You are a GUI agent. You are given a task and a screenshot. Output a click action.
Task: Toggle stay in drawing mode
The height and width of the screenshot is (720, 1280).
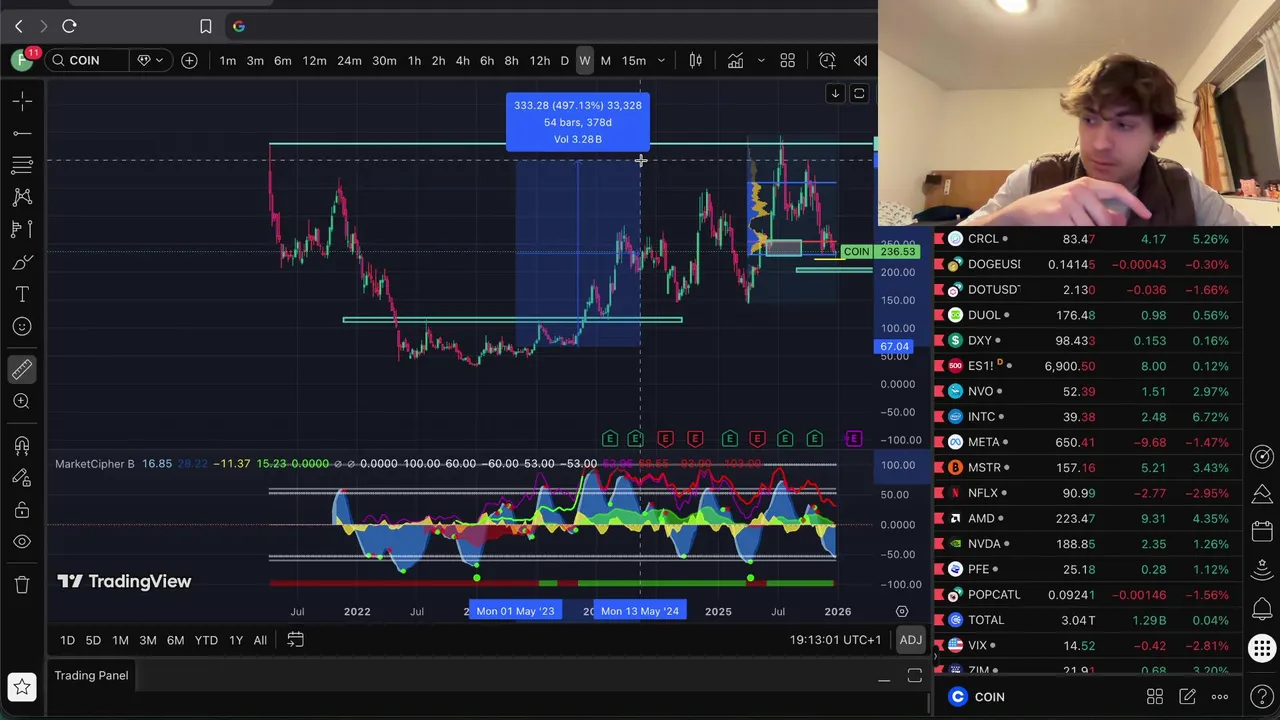[22, 478]
